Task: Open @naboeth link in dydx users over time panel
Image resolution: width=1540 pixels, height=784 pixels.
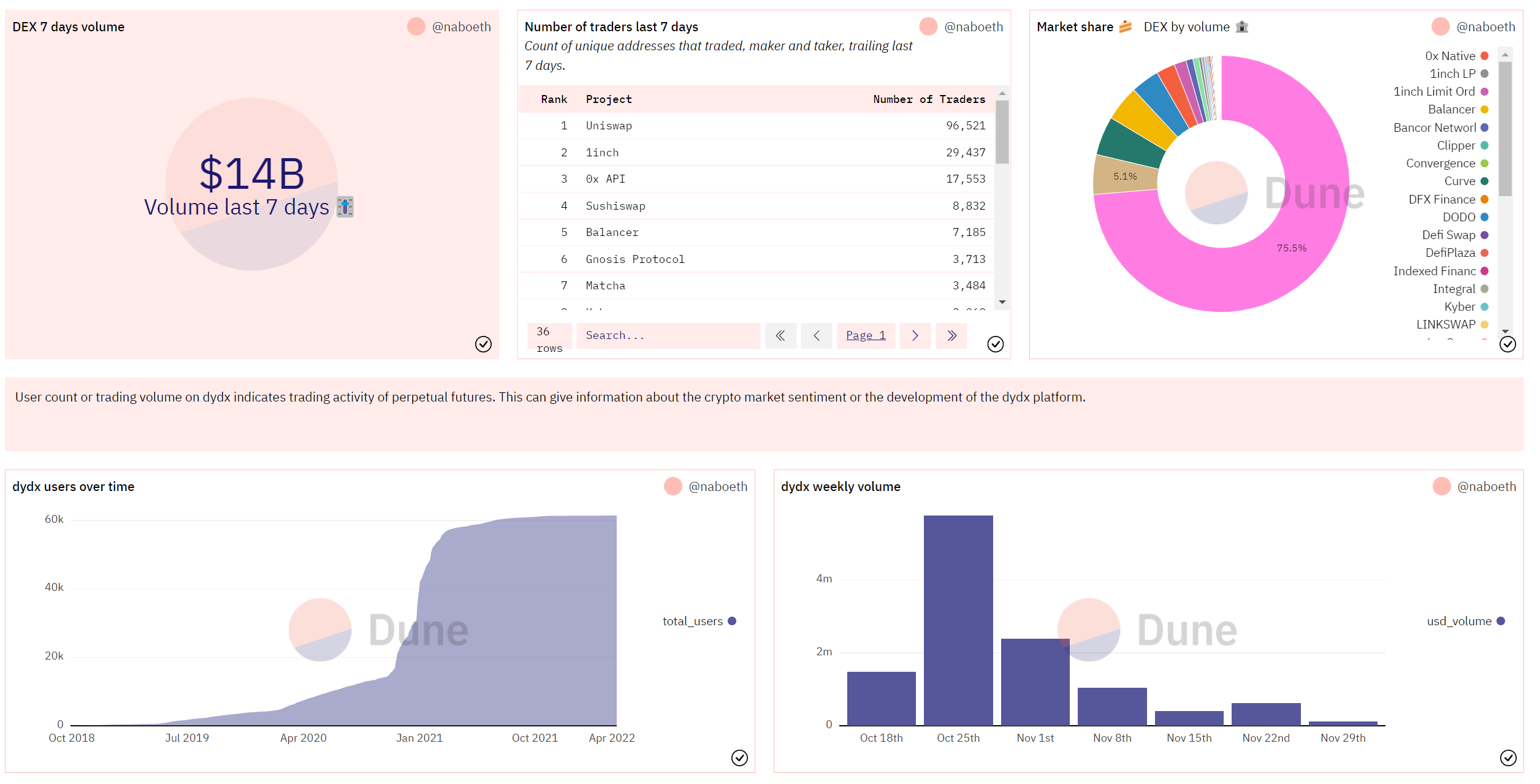Action: click(718, 486)
